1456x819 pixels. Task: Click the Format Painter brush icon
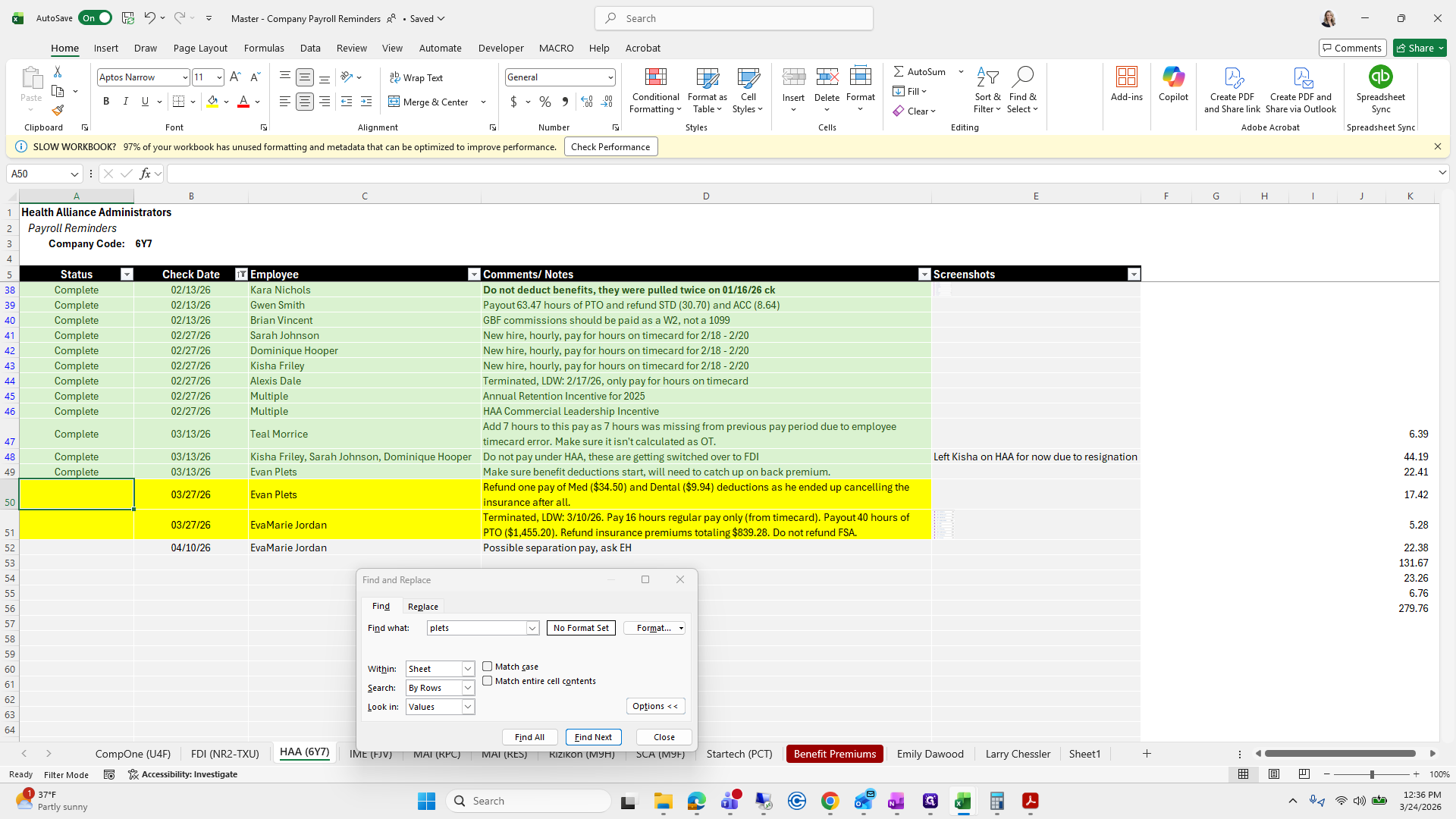[58, 111]
